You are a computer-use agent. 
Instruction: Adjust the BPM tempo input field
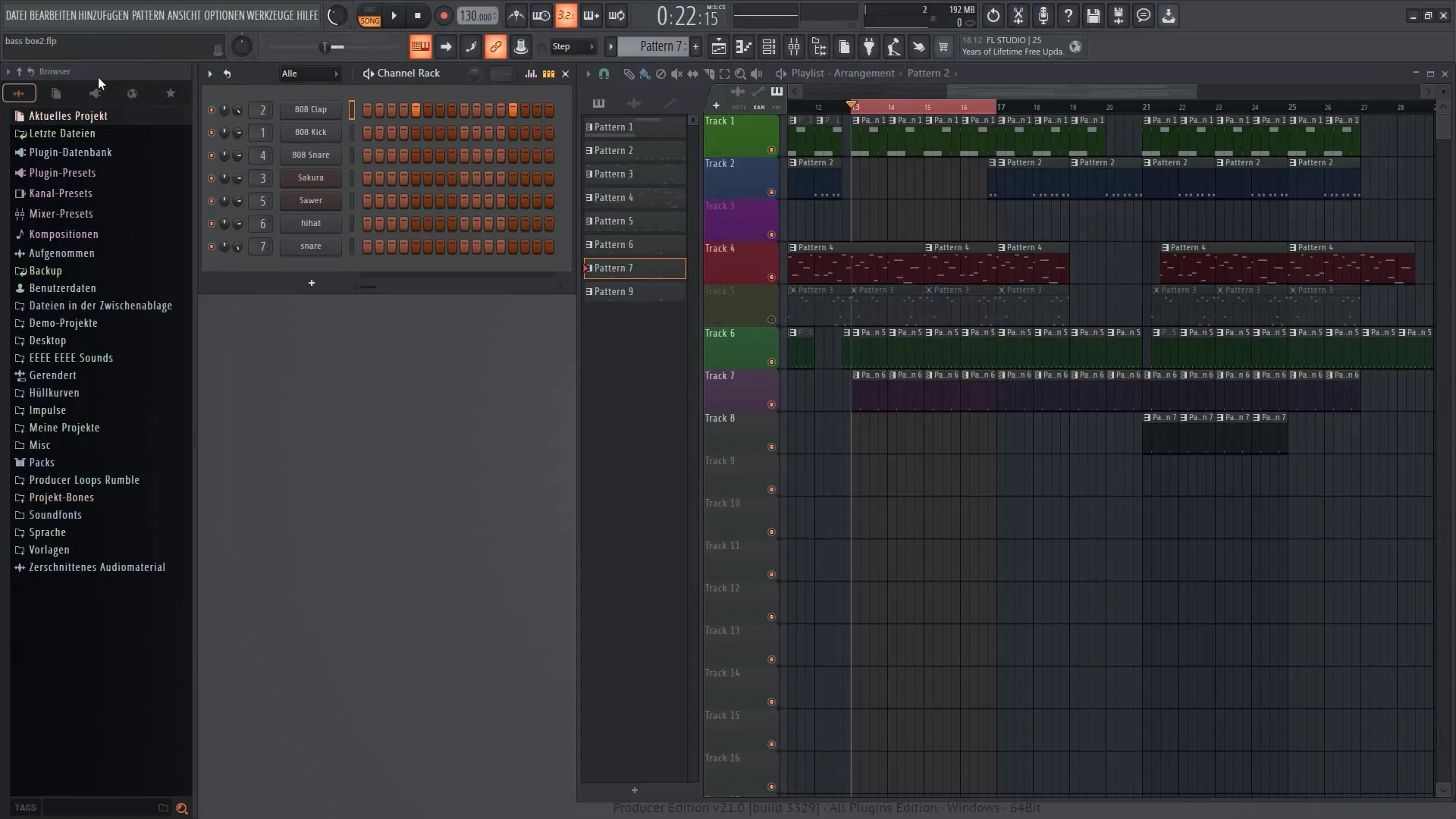(x=476, y=15)
